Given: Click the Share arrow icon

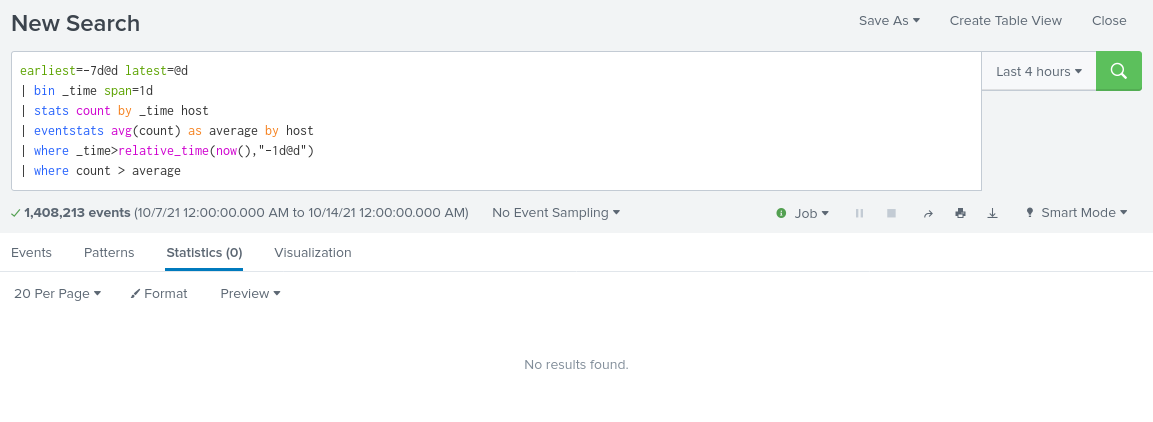Looking at the screenshot, I should 927,213.
